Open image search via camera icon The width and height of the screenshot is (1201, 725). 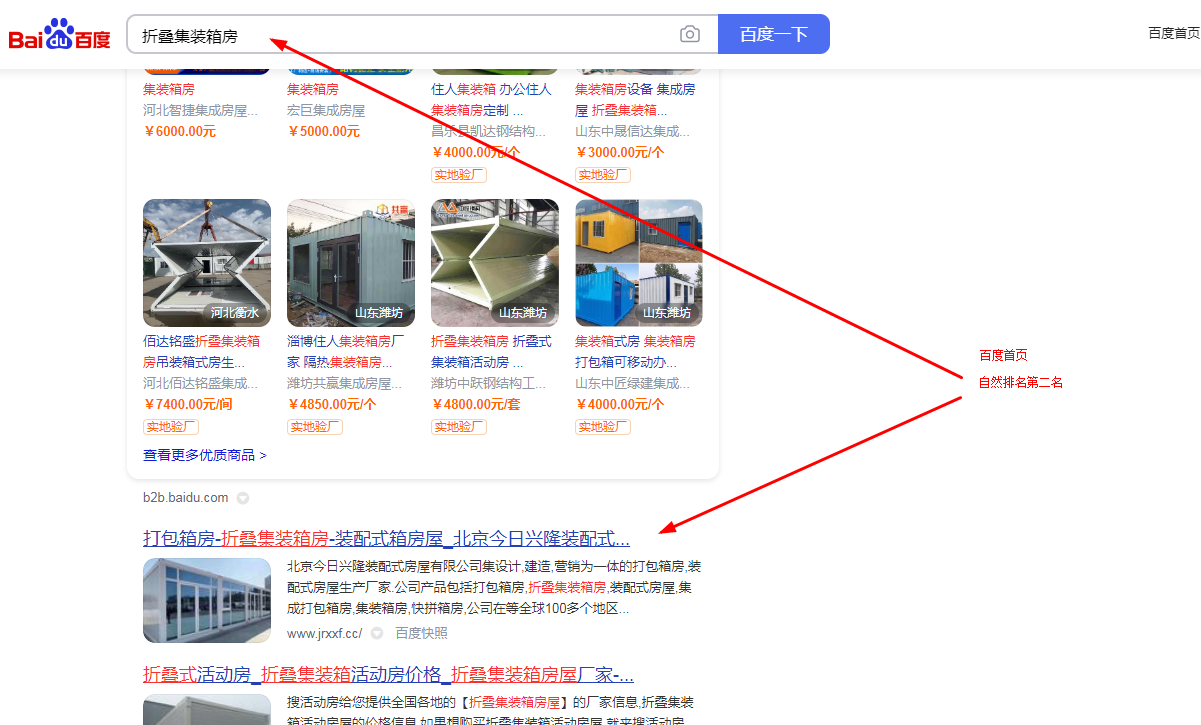(x=690, y=35)
